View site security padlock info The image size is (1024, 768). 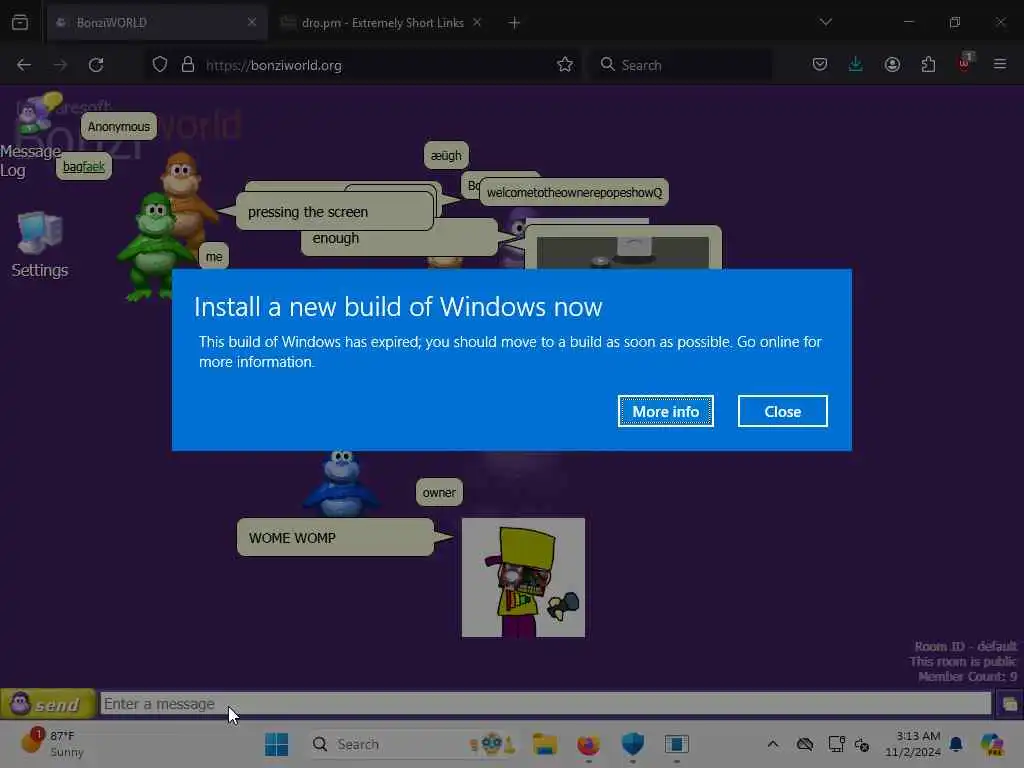coord(188,65)
